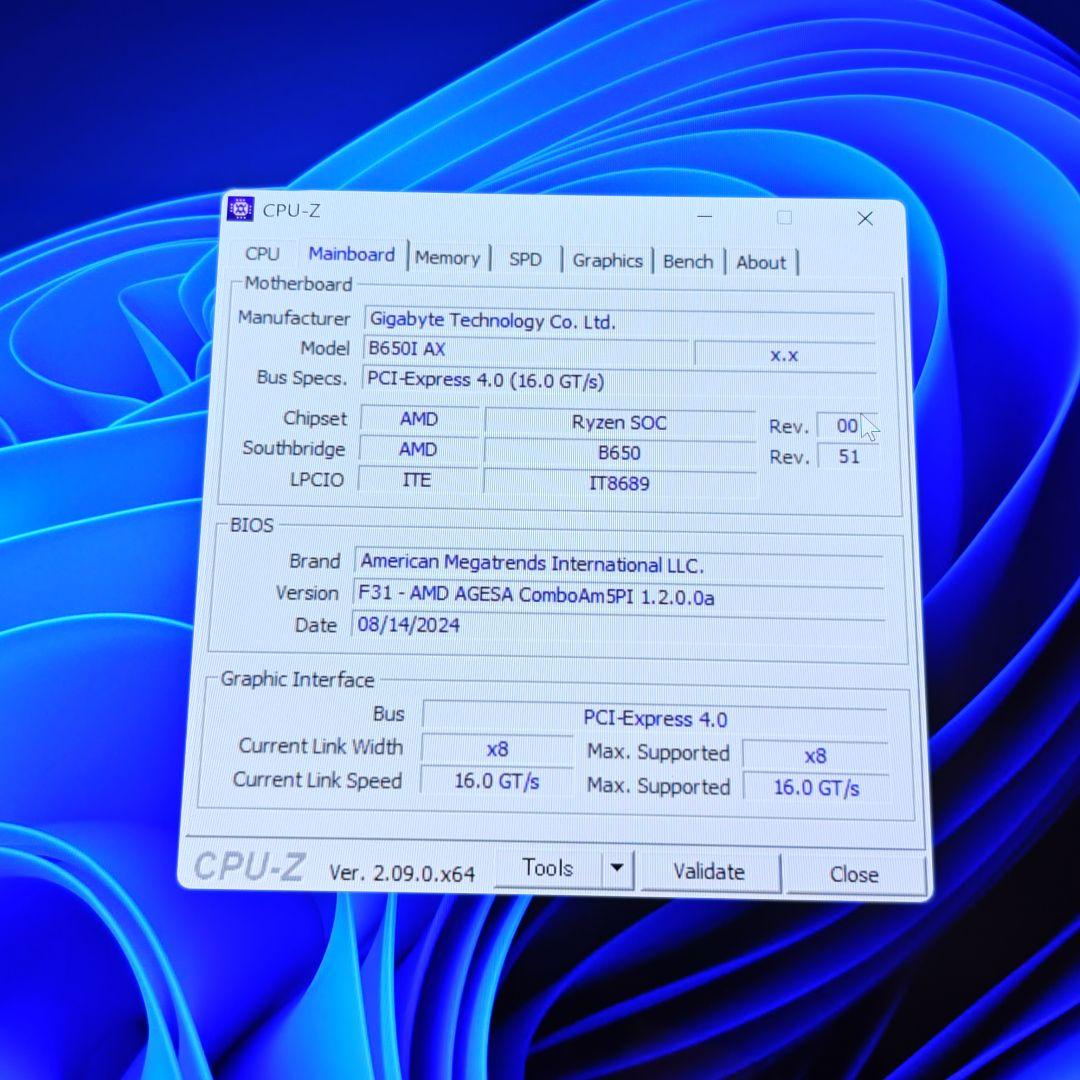Click the BIOS Date label
The height and width of the screenshot is (1080, 1080).
pos(316,625)
